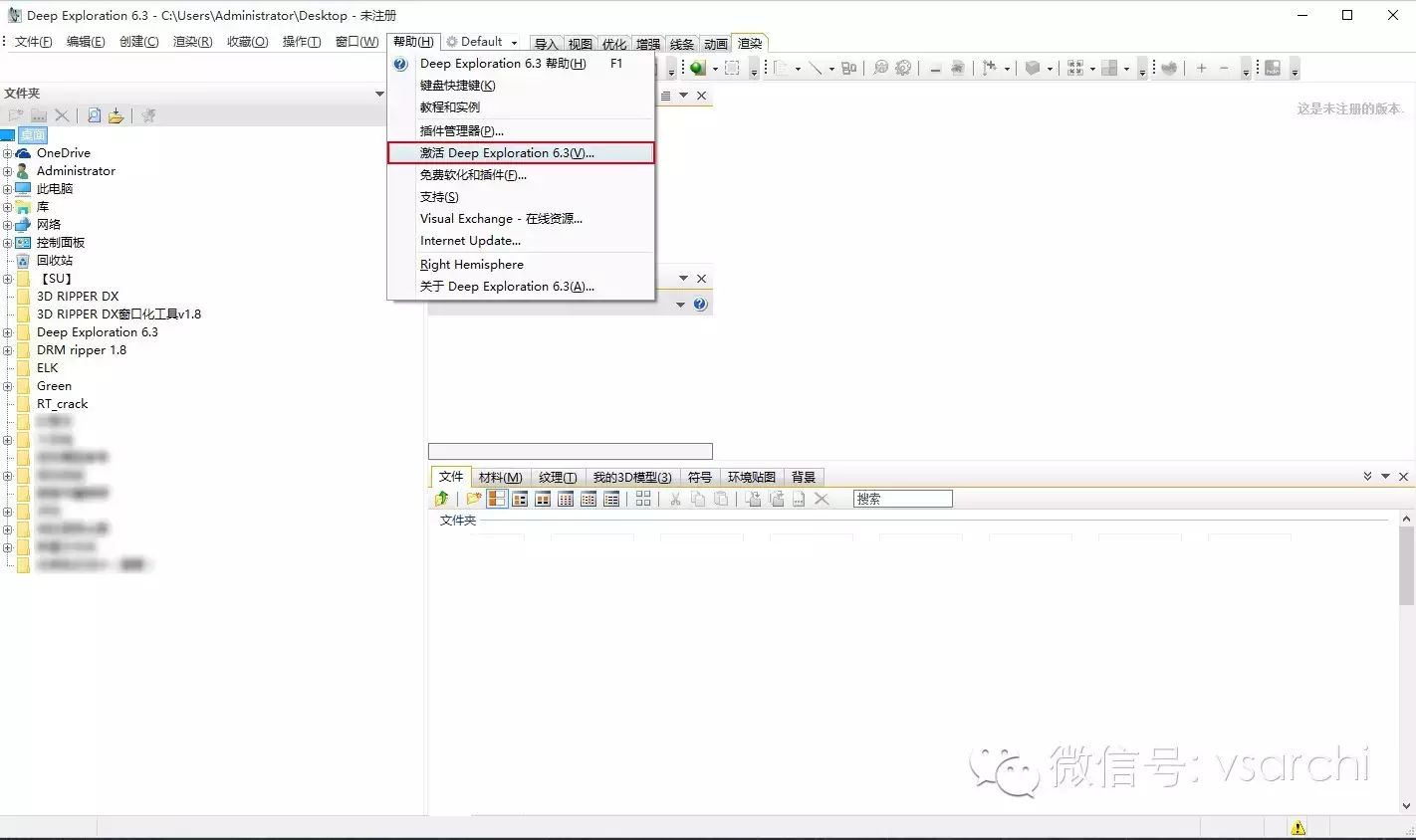1416x840 pixels.
Task: Select the four-squares tile view icon
Action: (x=643, y=499)
